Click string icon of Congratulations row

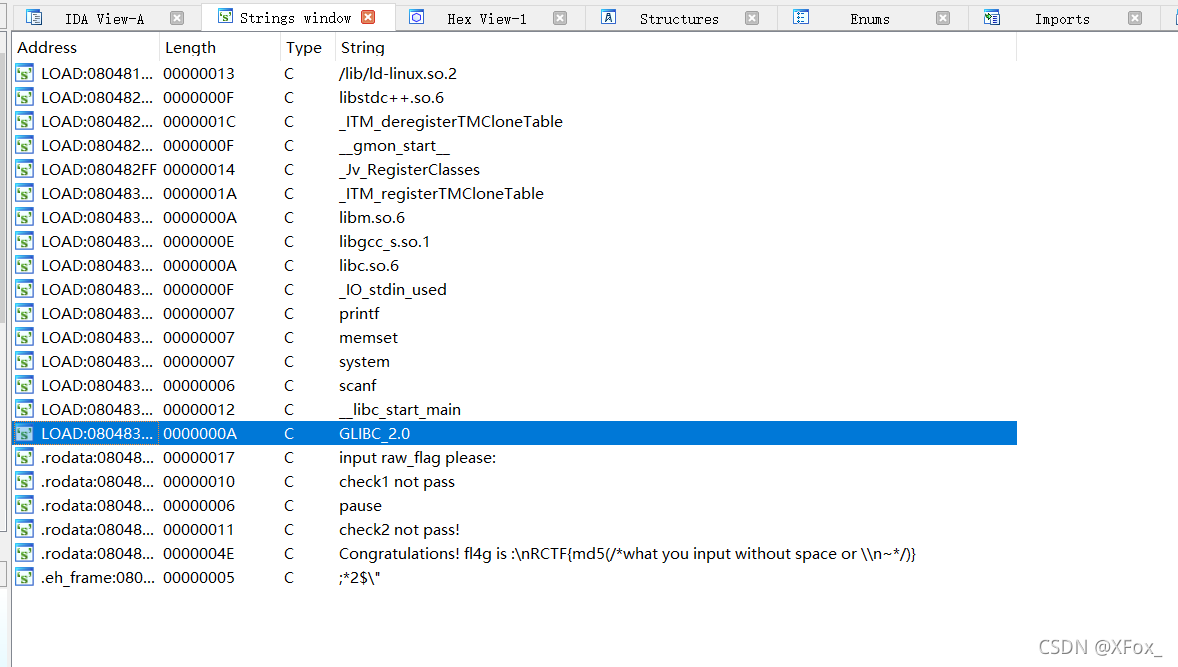coord(25,554)
